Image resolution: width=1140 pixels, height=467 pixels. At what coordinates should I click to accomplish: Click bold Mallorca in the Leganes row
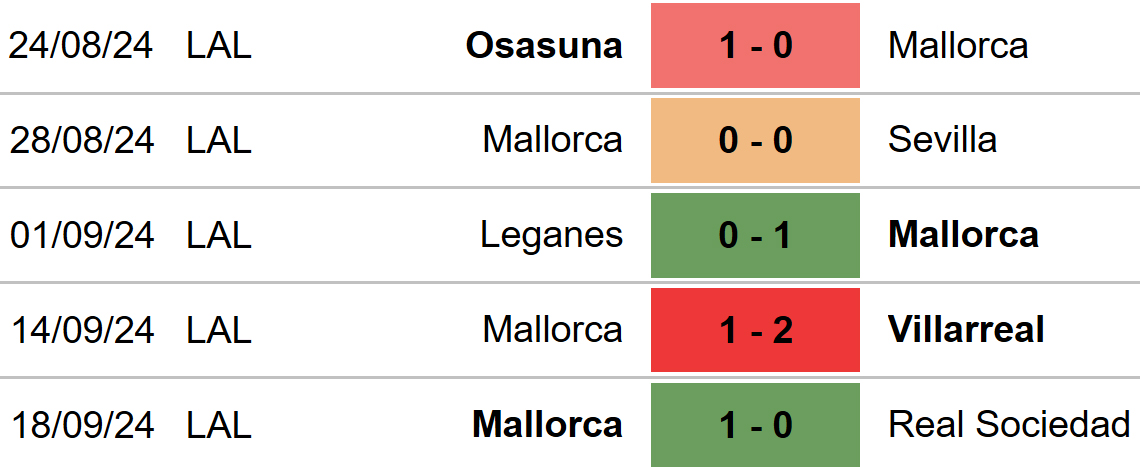click(963, 235)
